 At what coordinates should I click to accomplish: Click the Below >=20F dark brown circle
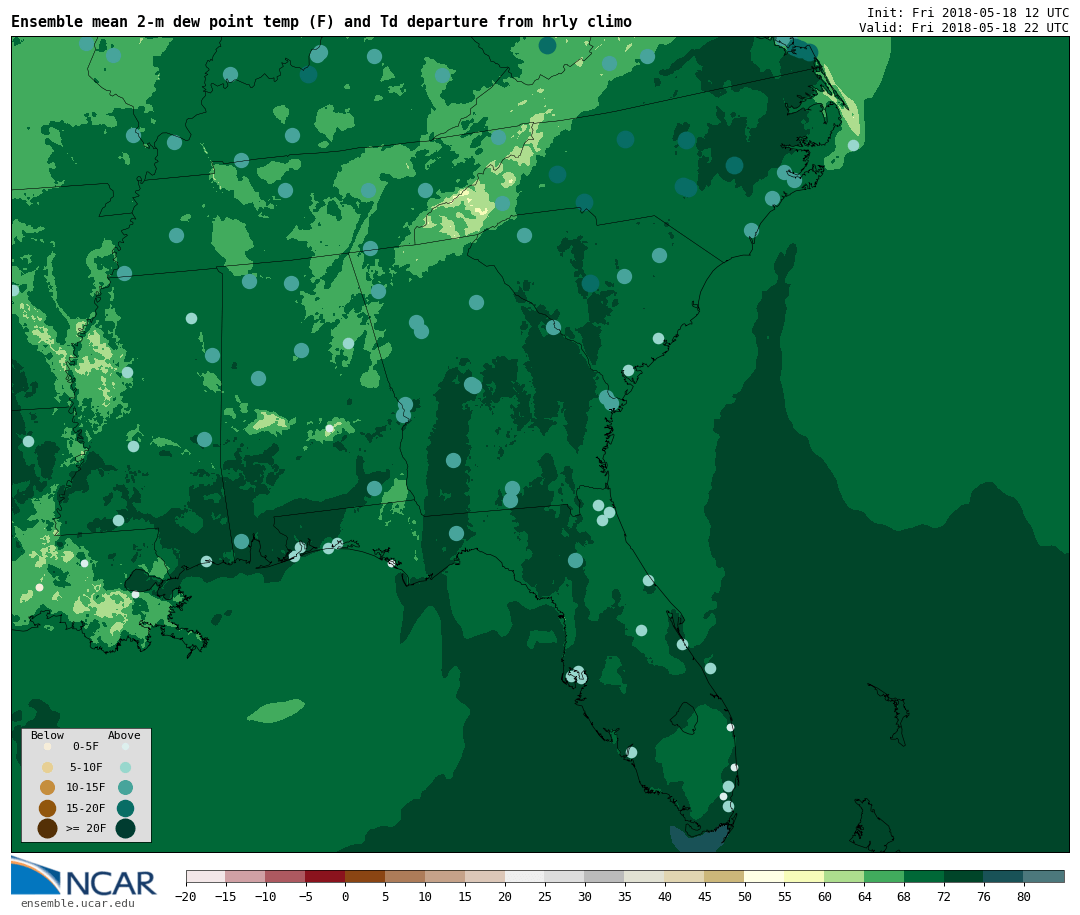[48, 828]
